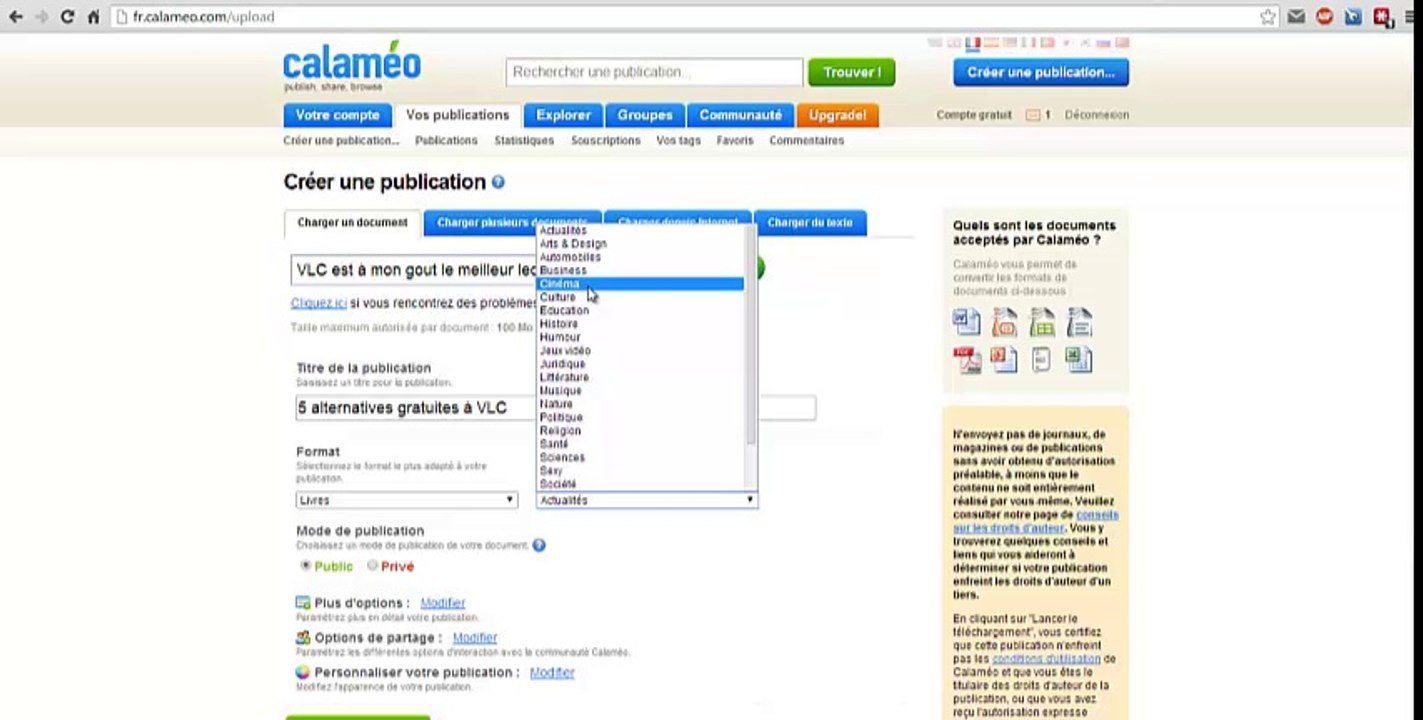The height and width of the screenshot is (720, 1423).
Task: Click the blue Créer une publication button
Action: click(1041, 72)
